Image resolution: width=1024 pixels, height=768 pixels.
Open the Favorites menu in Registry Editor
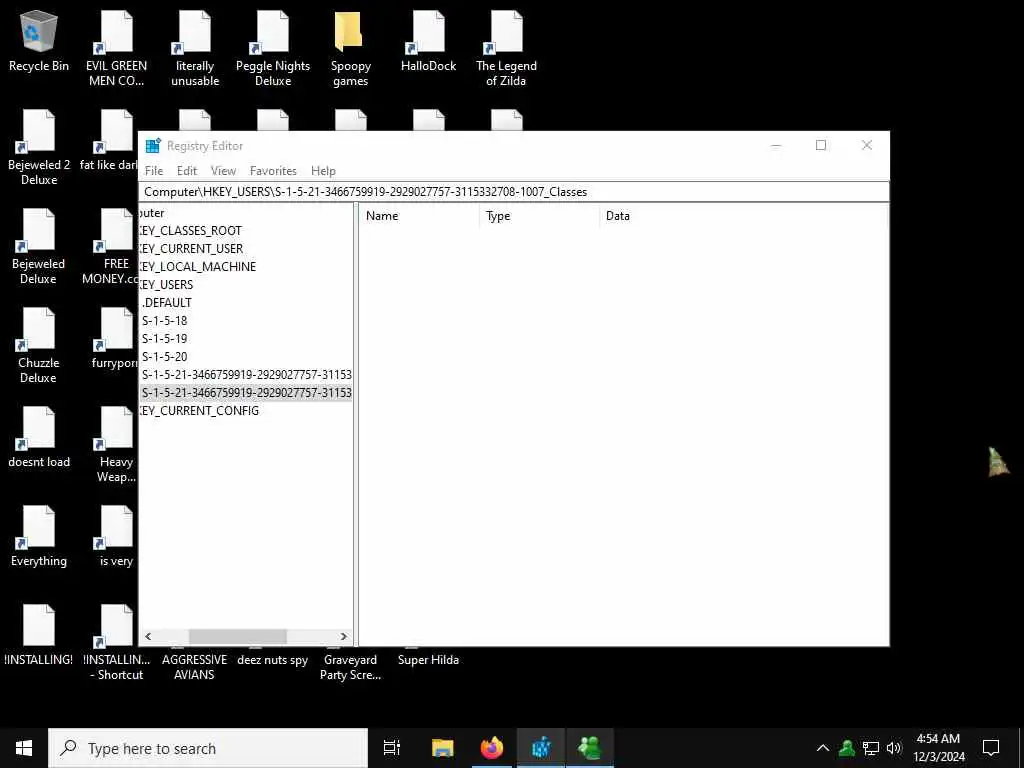(273, 170)
